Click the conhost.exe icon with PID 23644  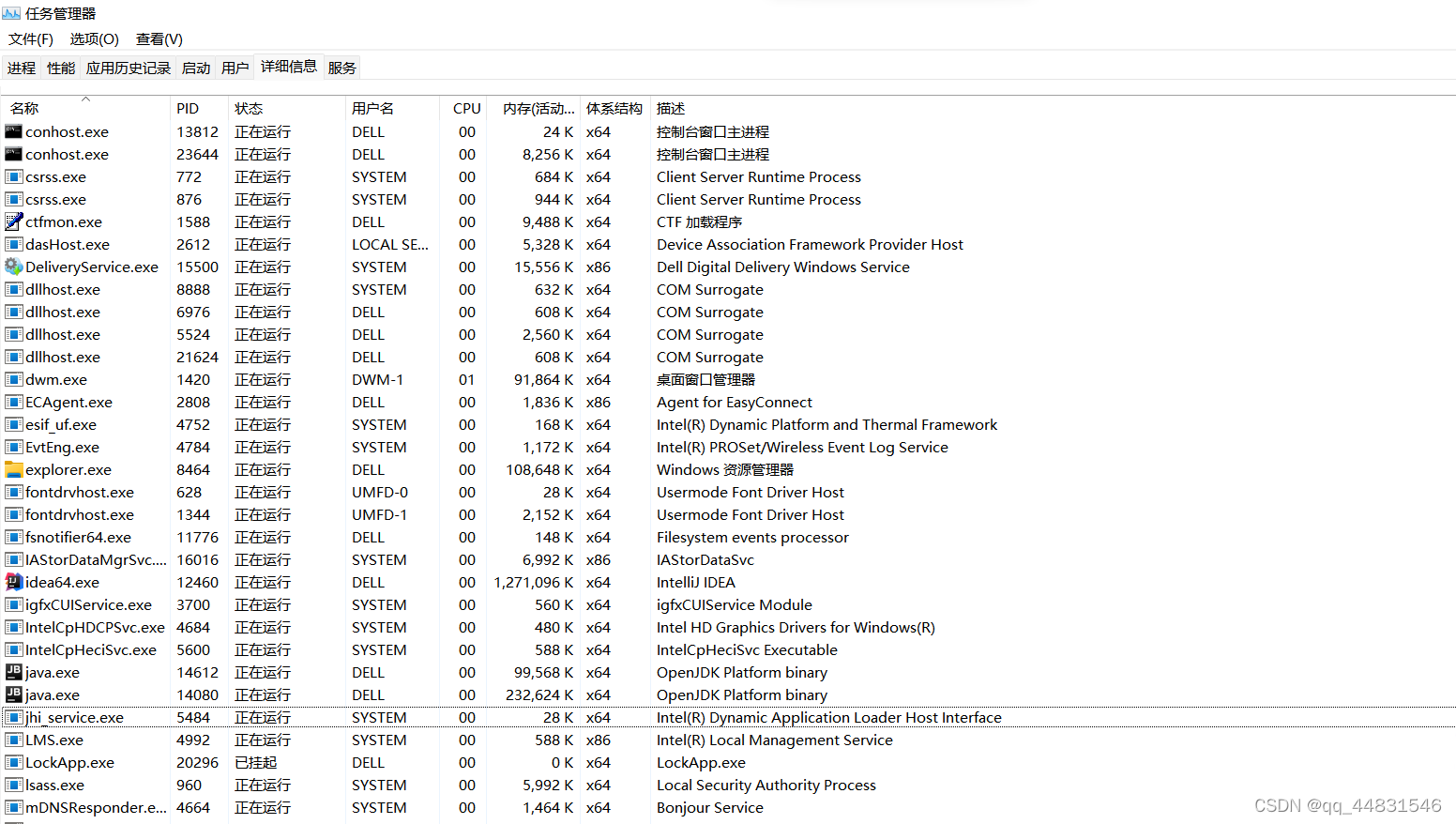point(13,154)
